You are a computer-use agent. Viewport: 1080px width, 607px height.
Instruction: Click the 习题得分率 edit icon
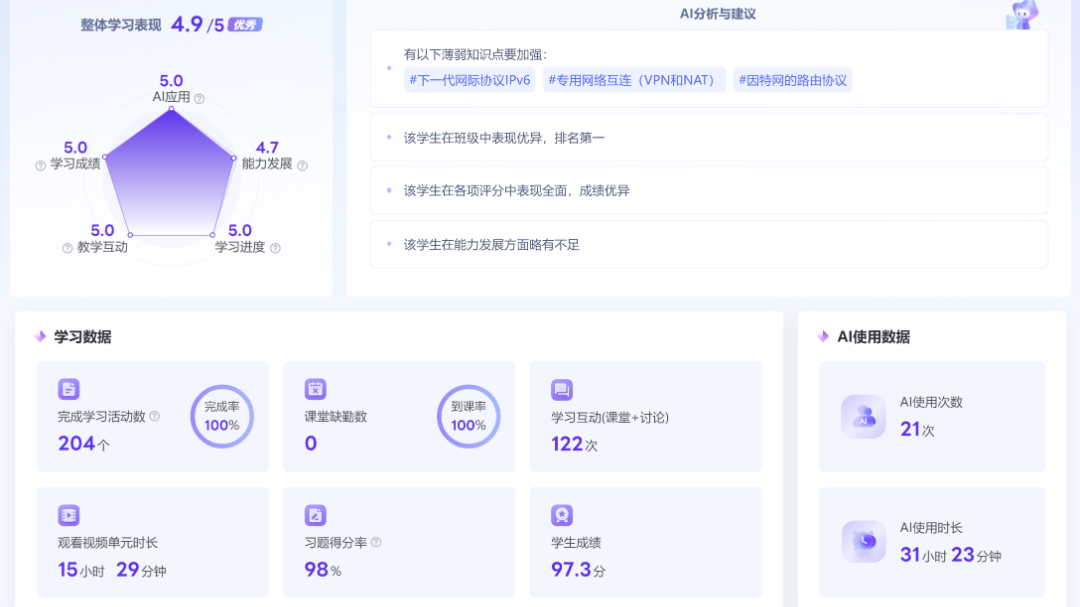[315, 515]
